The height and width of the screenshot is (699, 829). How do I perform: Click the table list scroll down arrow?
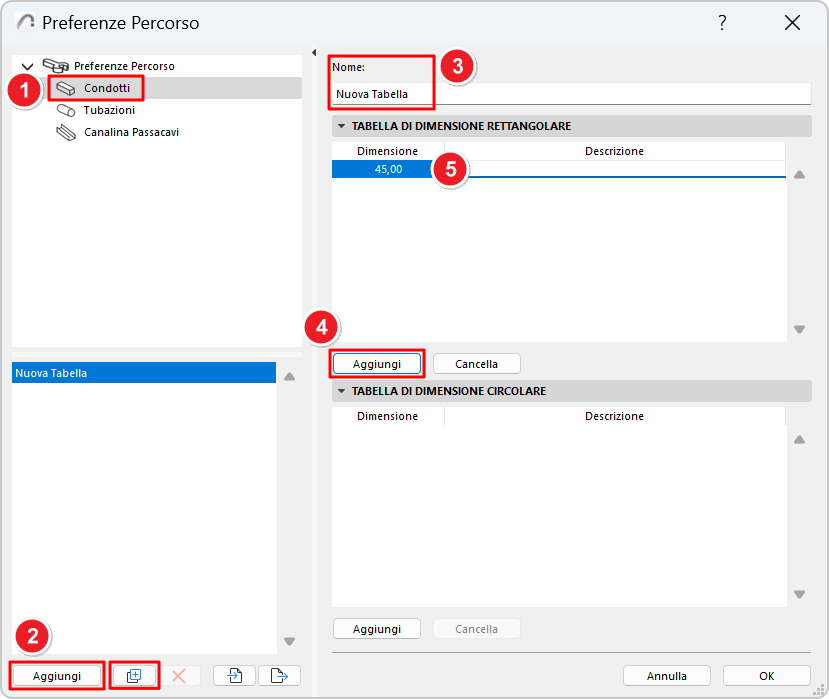289,641
